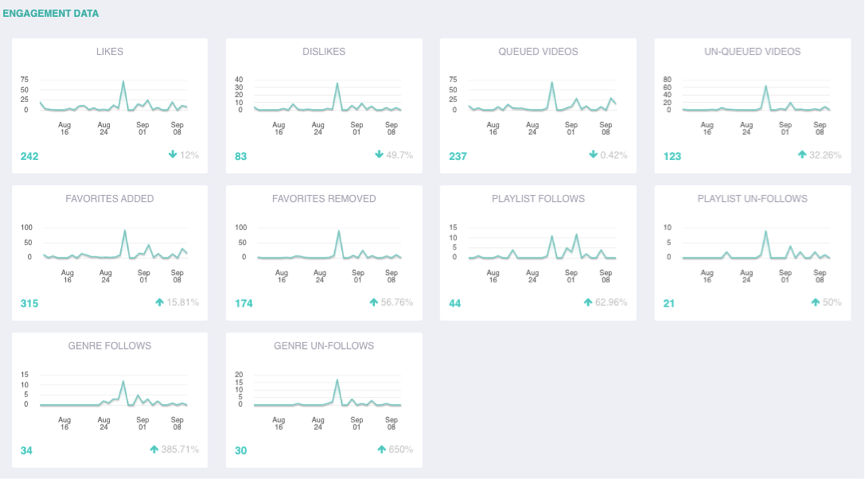This screenshot has width=865, height=479.
Task: Select the GENRE UN-FOLLOWS card title
Action: coord(324,346)
